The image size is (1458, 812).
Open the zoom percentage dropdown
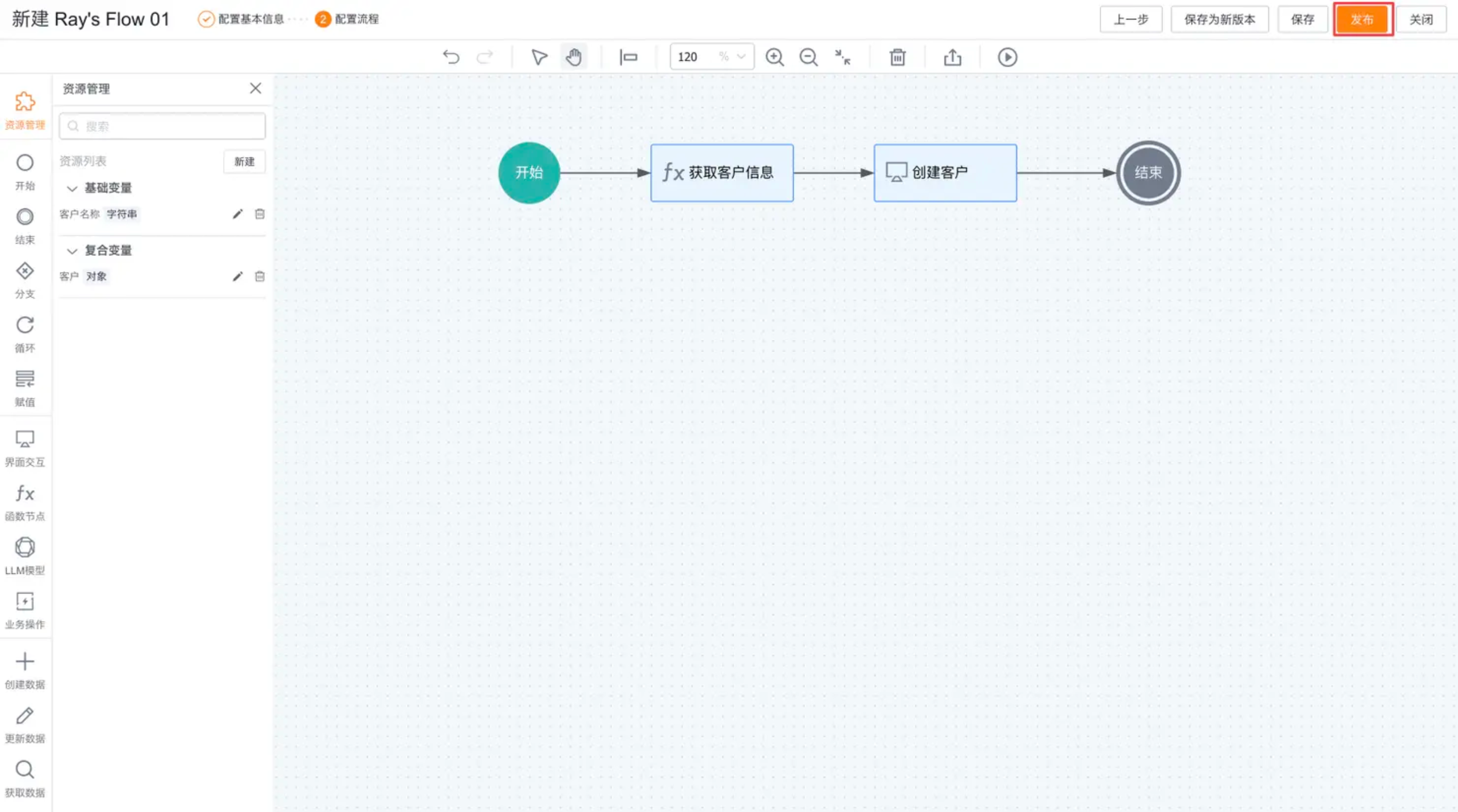click(740, 57)
